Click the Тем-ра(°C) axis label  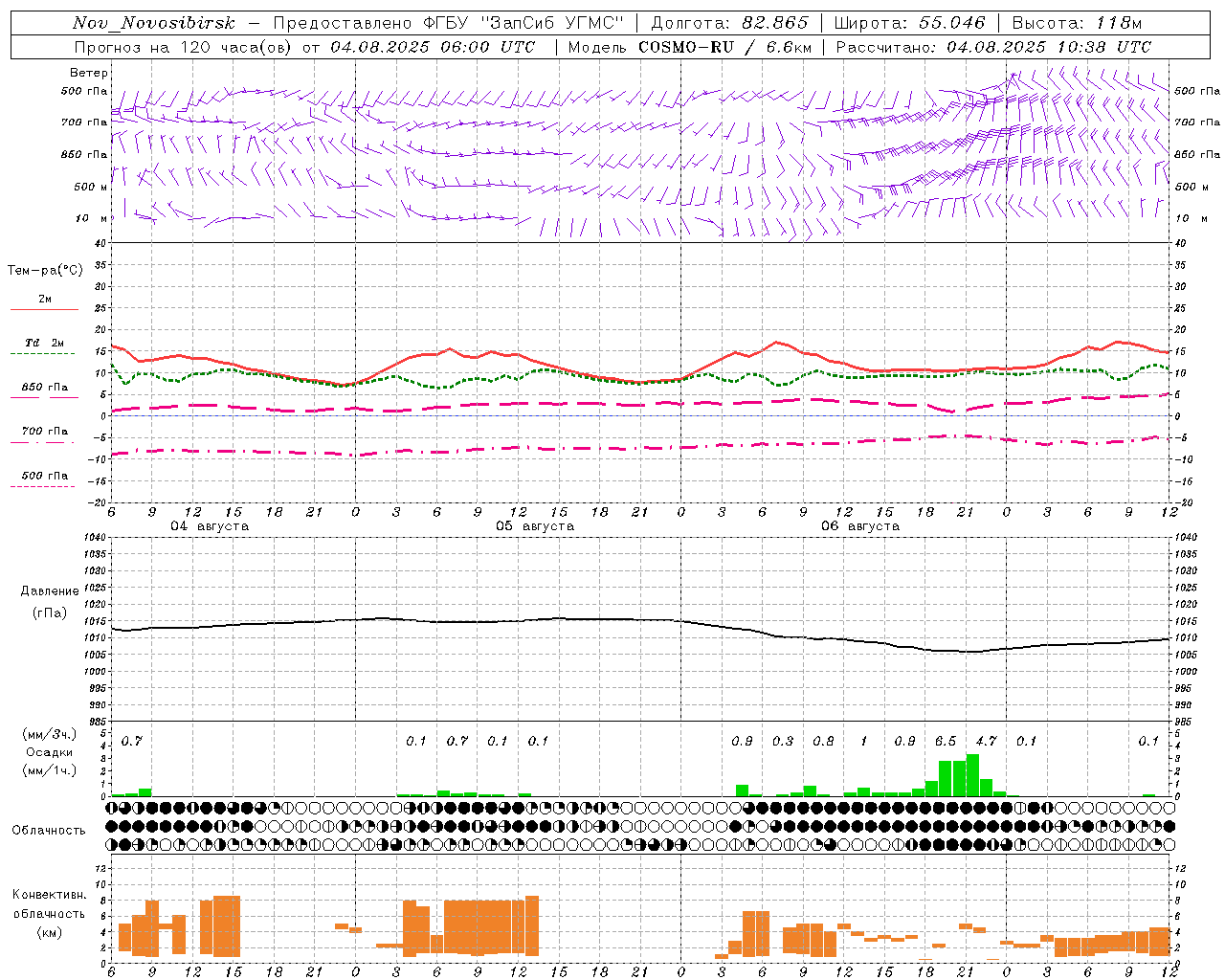(45, 271)
